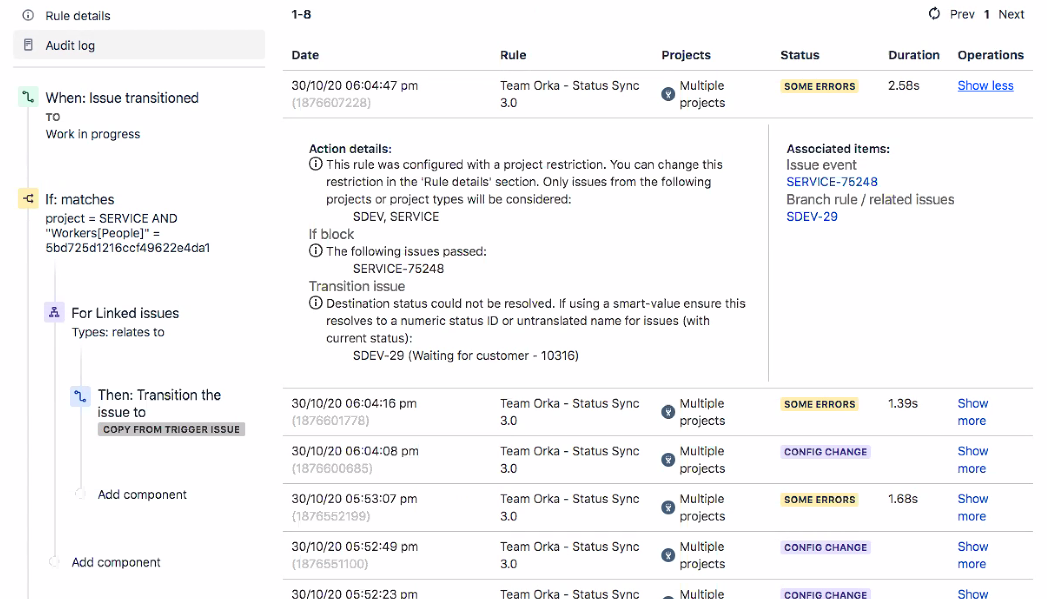Add component inside the Linked issues branch
This screenshot has width=1047, height=599.
(x=142, y=494)
